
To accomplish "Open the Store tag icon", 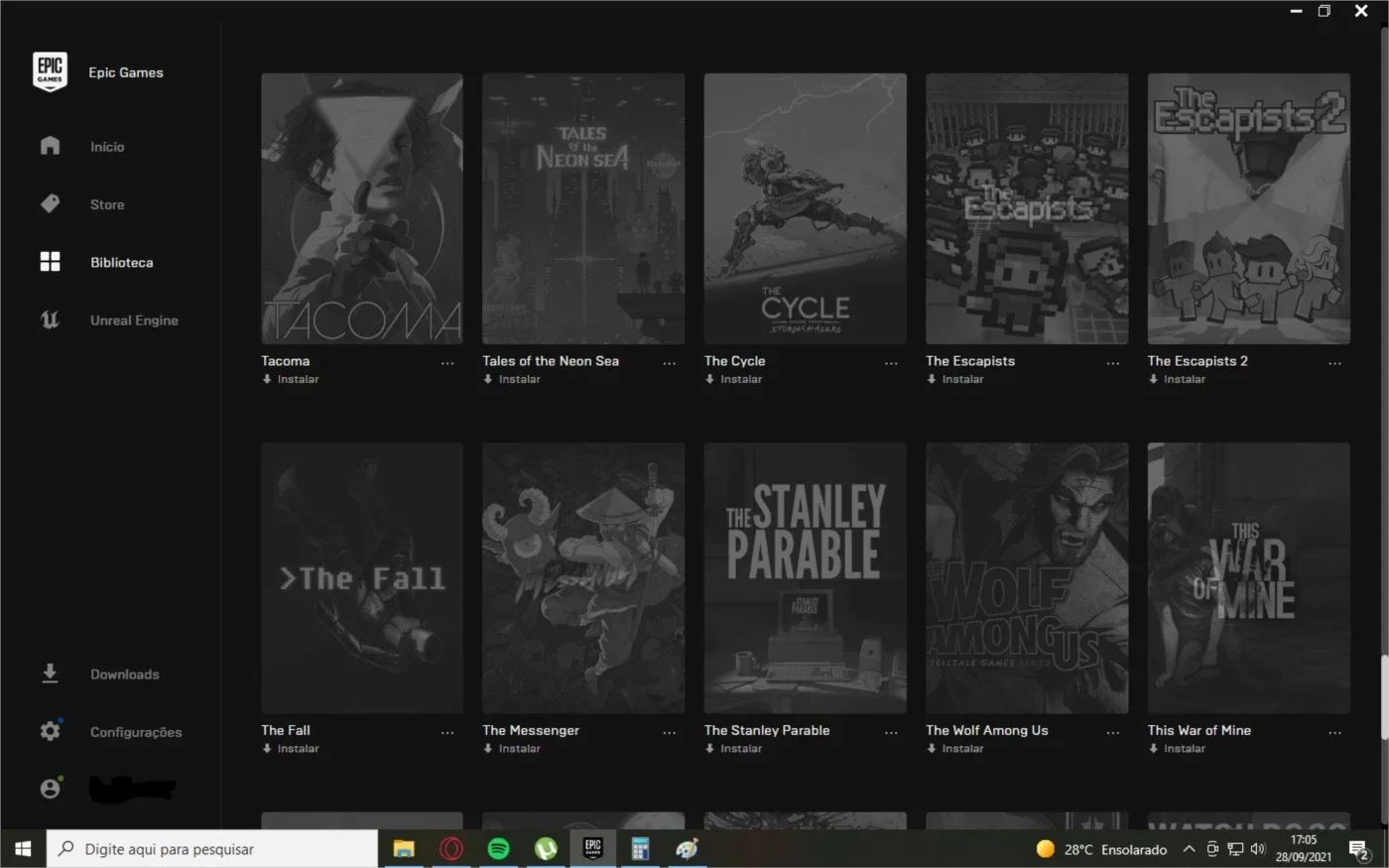I will (50, 203).
